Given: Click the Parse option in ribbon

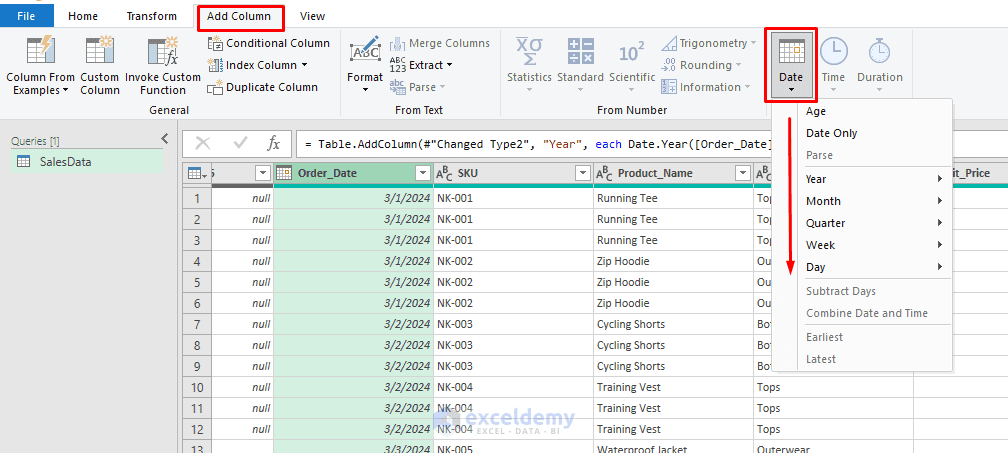Looking at the screenshot, I should 418,87.
